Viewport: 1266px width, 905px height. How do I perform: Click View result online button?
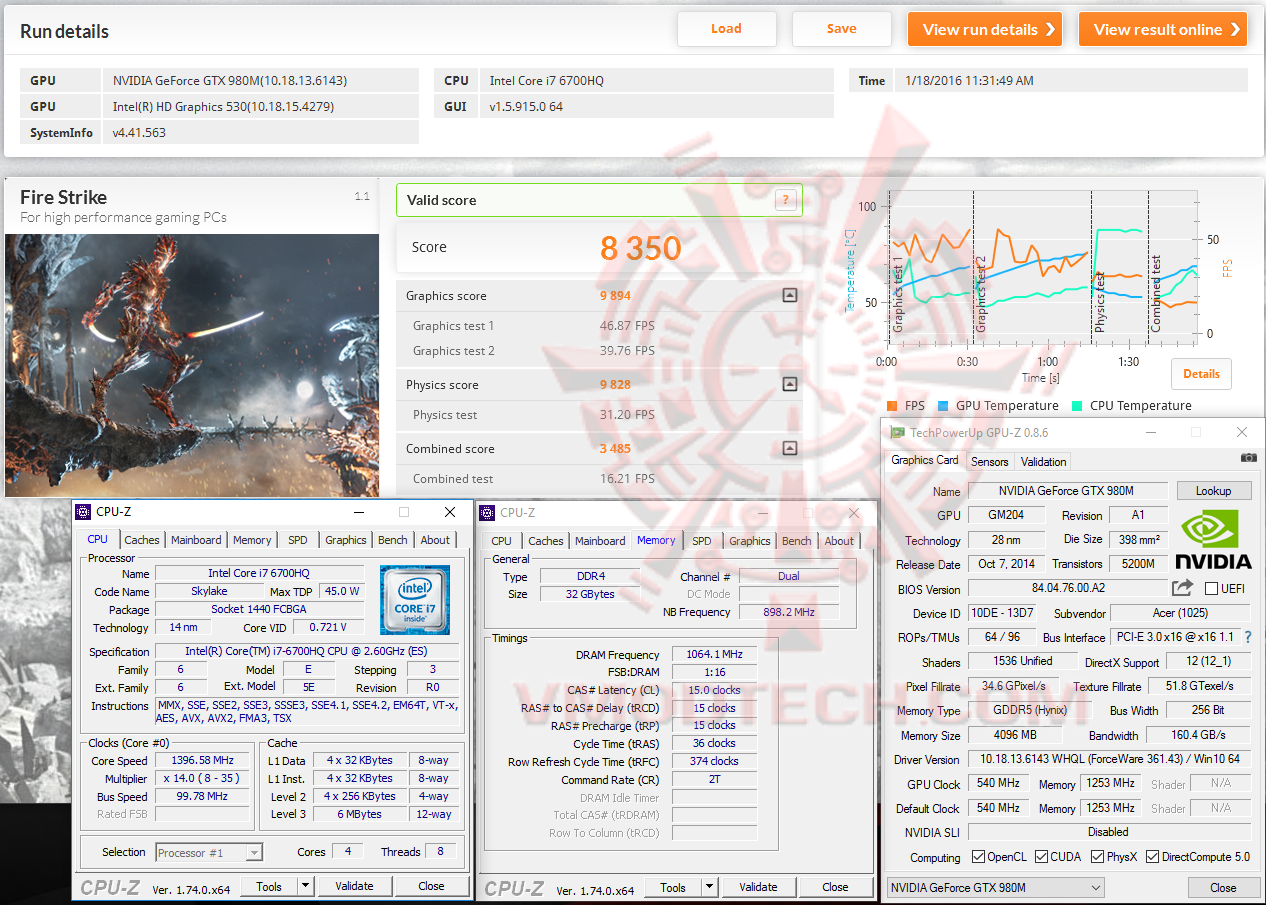pyautogui.click(x=1163, y=29)
